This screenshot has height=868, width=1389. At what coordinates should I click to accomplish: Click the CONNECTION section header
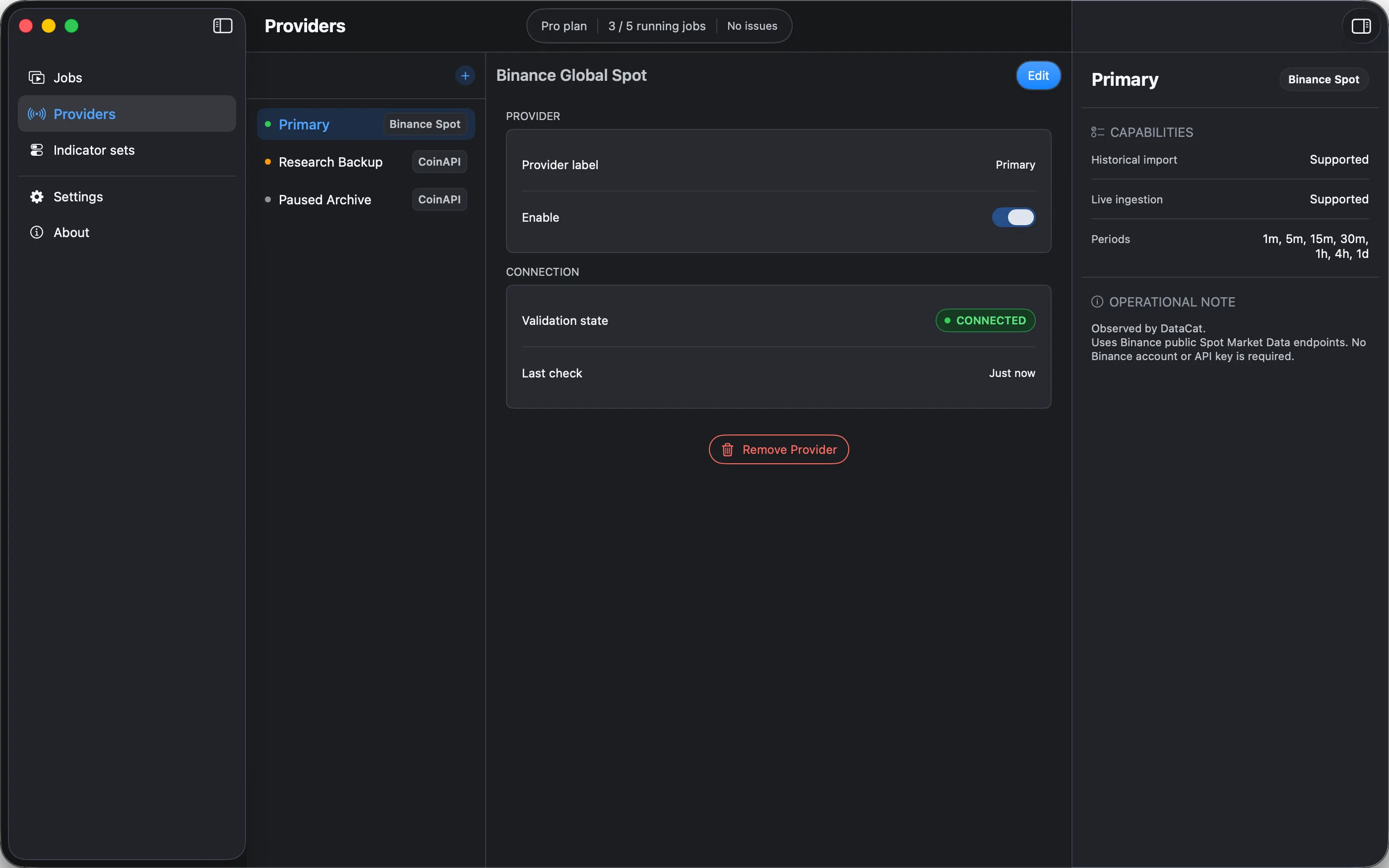coord(542,272)
